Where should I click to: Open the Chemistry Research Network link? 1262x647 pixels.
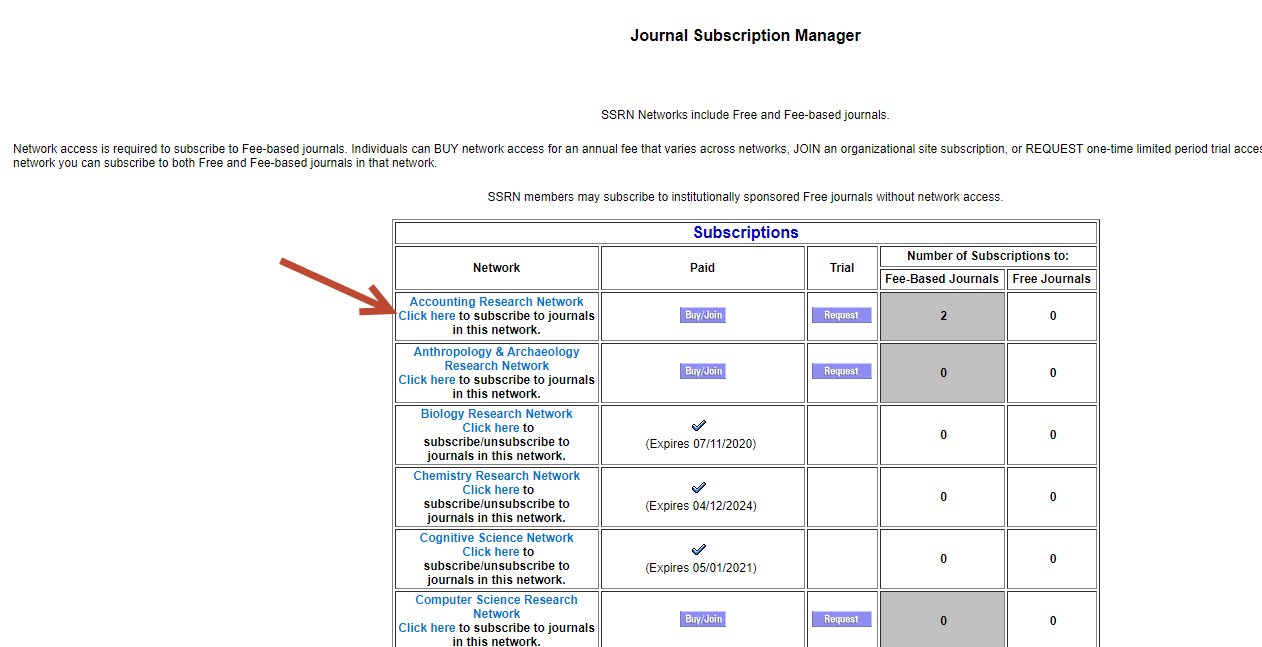coord(496,476)
